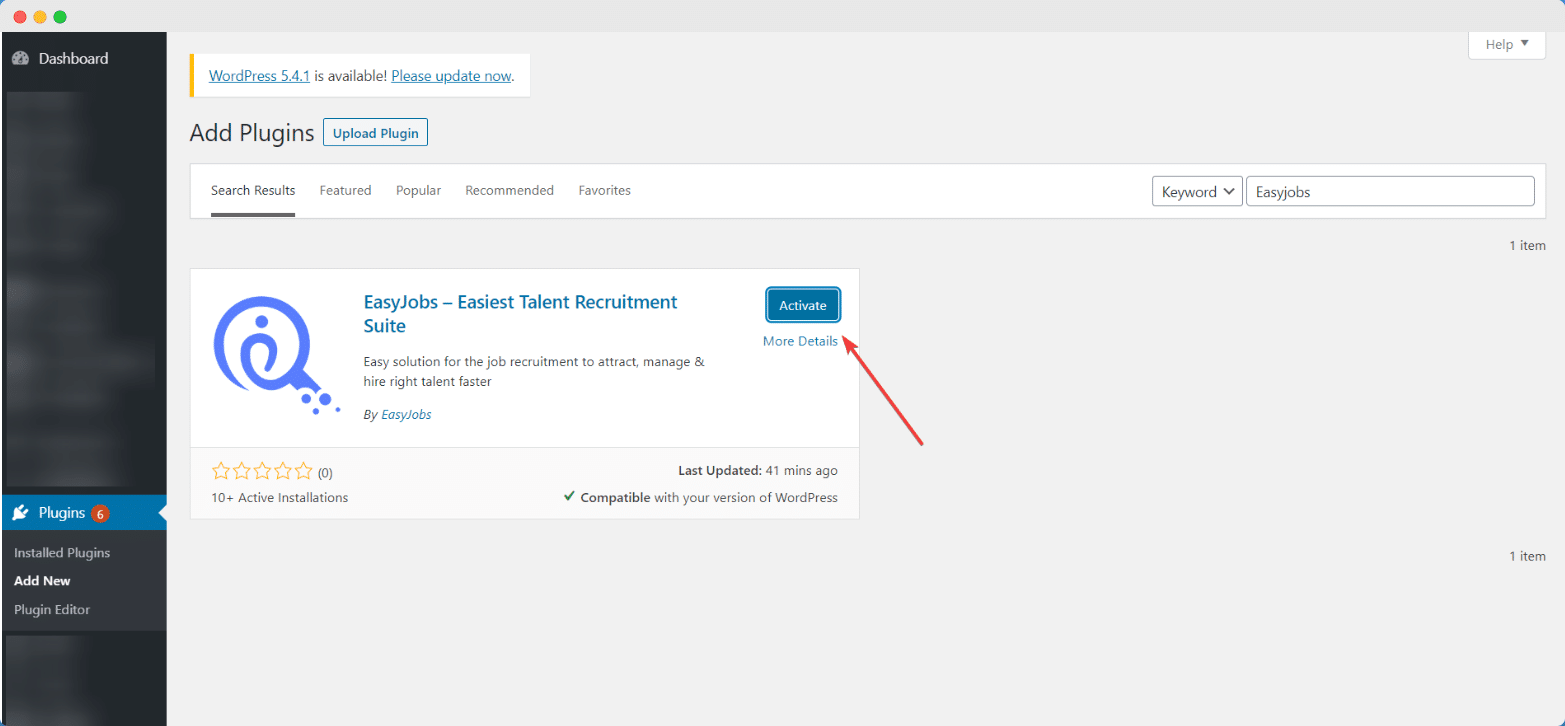Screen dimensions: 1565x726
Task: Open Plugin Editor submenu item
Action: pos(52,609)
